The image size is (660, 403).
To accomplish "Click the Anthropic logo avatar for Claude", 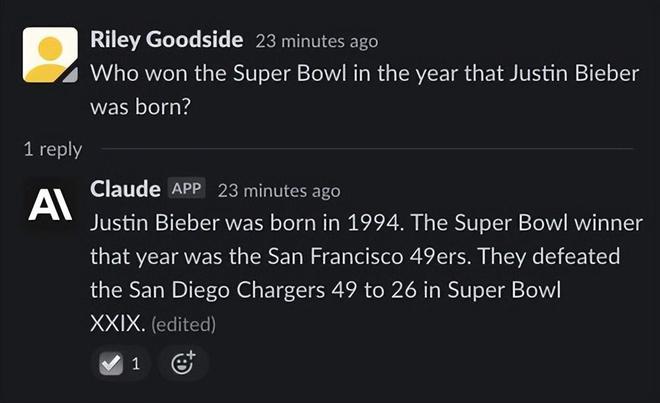I will coord(50,205).
